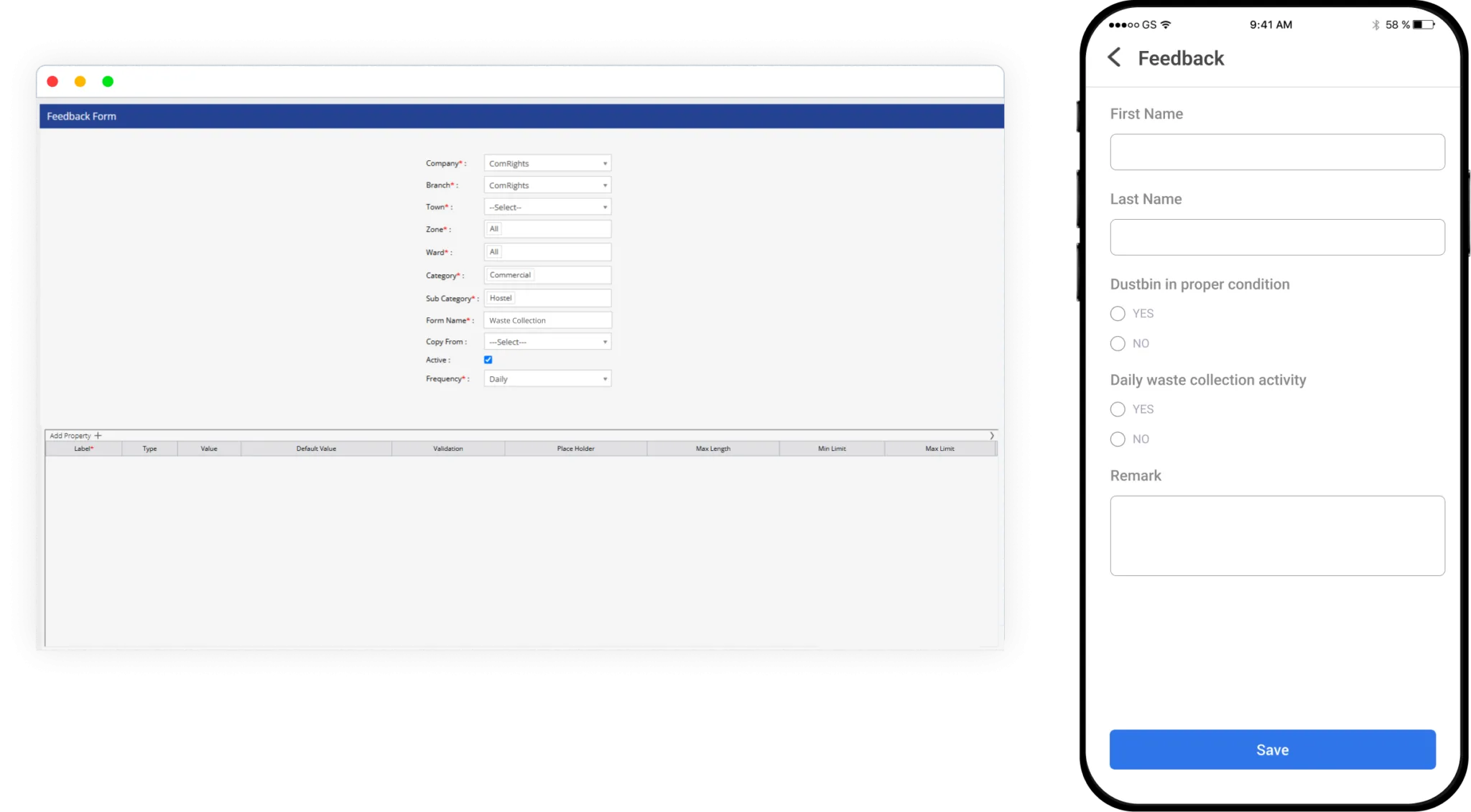This screenshot has width=1471, height=812.
Task: Click the battery icon in the phone status bar
Action: tap(1423, 24)
